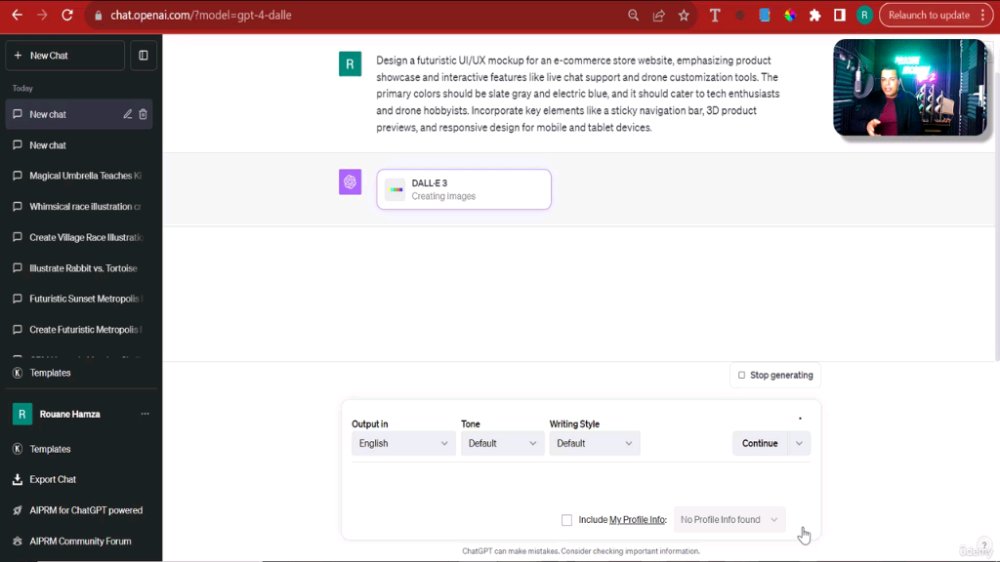Start a New Chat from sidebar button

[65, 55]
